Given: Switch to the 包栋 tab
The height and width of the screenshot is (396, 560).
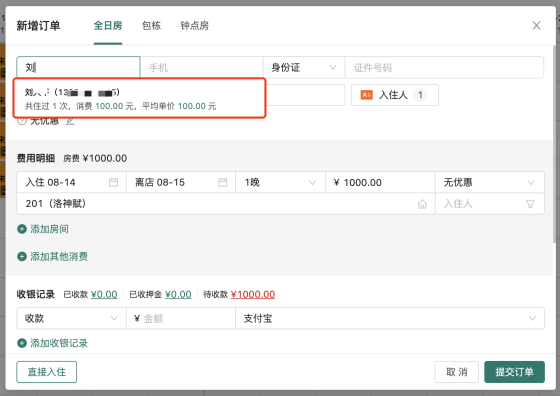Looking at the screenshot, I should point(151,26).
